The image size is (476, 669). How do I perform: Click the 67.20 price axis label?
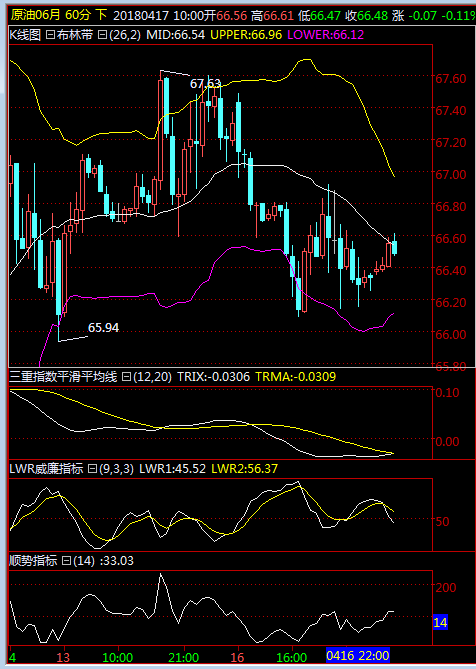coord(450,143)
